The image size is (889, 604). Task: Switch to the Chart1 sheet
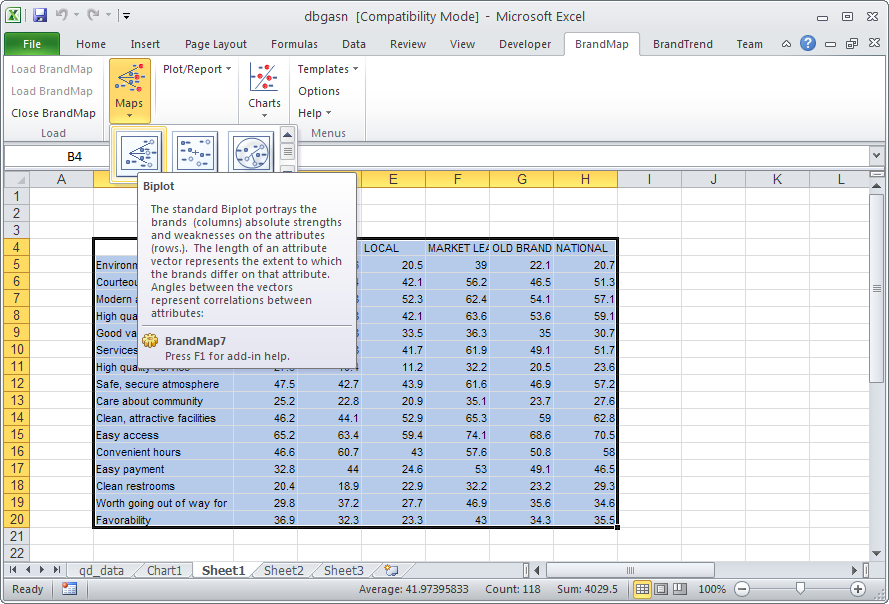click(x=164, y=570)
